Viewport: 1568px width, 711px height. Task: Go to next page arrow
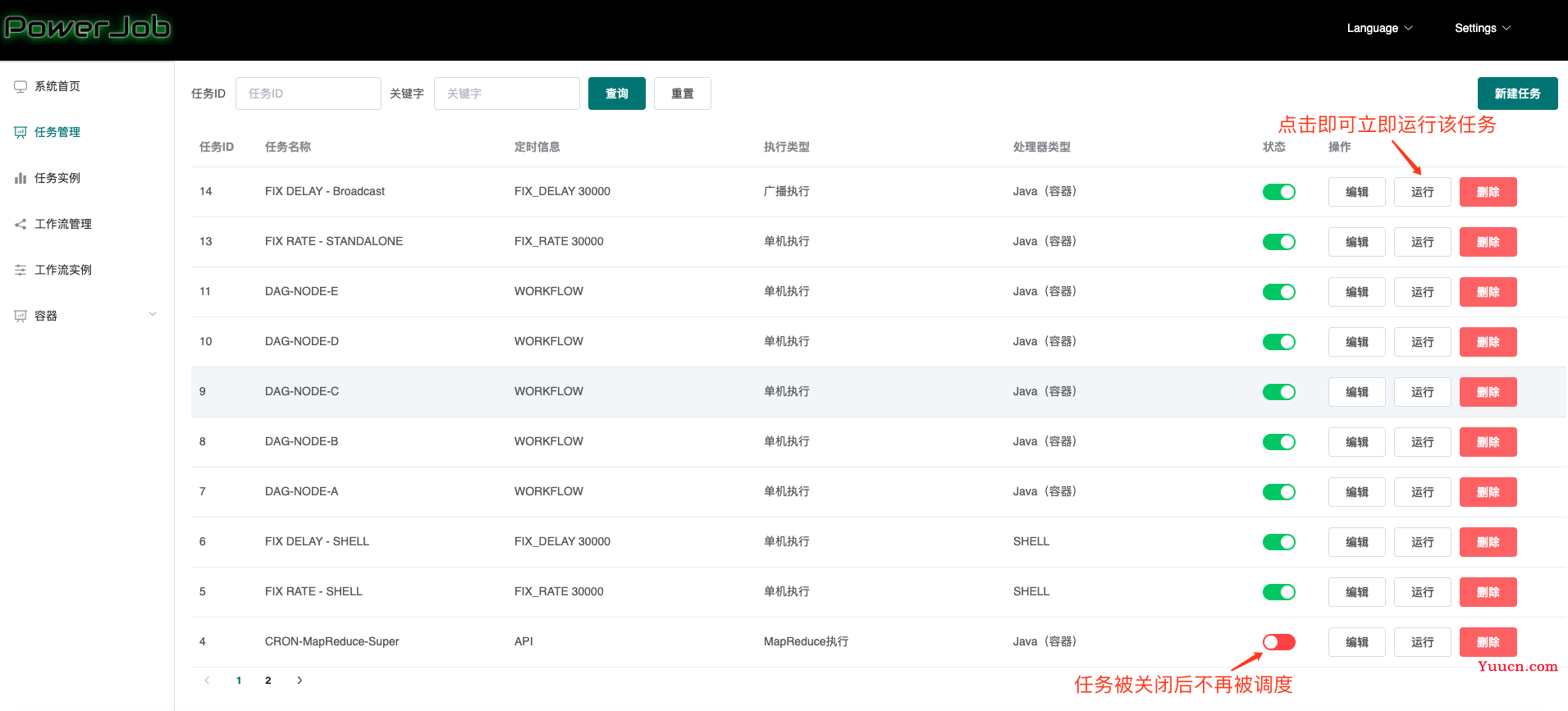299,680
